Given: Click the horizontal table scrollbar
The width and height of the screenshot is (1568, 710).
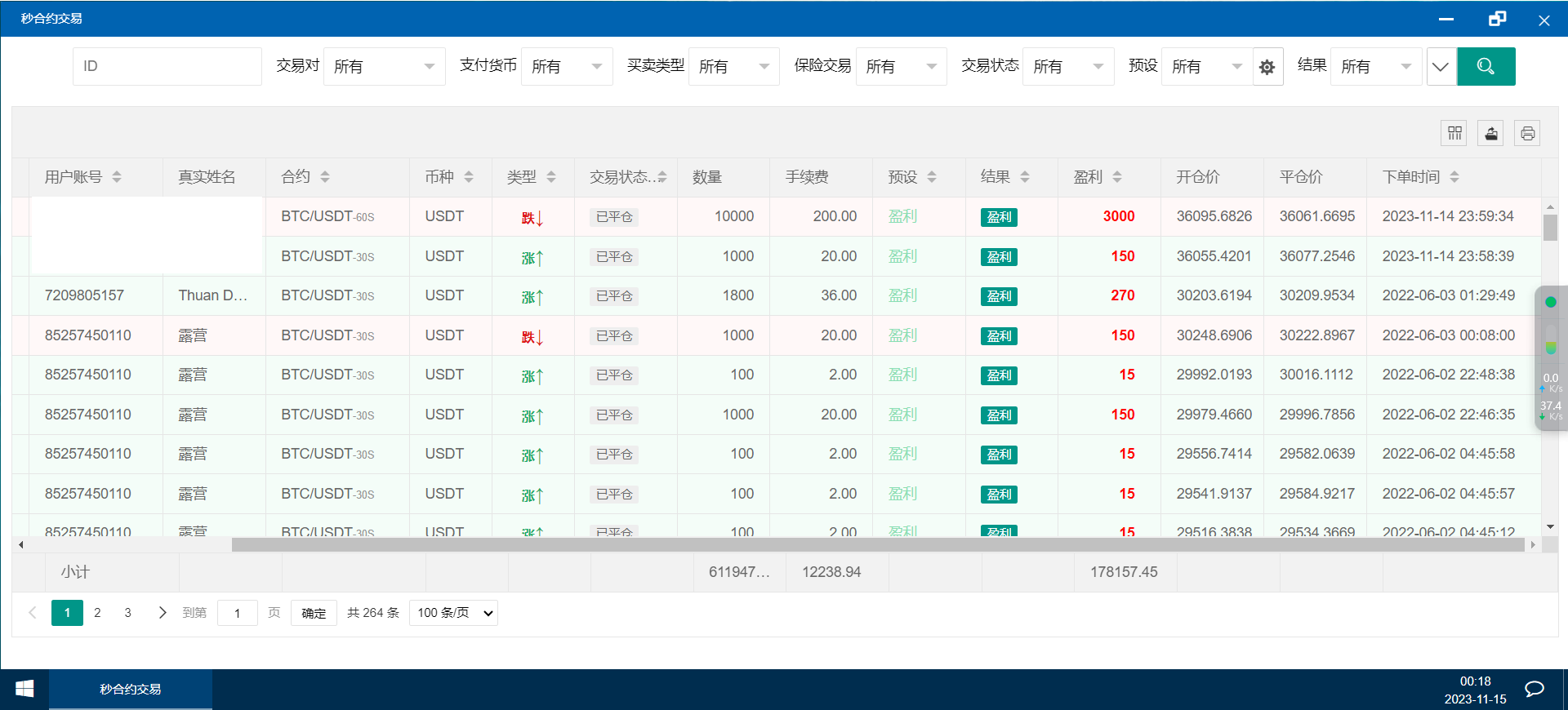Looking at the screenshot, I should click(x=878, y=544).
